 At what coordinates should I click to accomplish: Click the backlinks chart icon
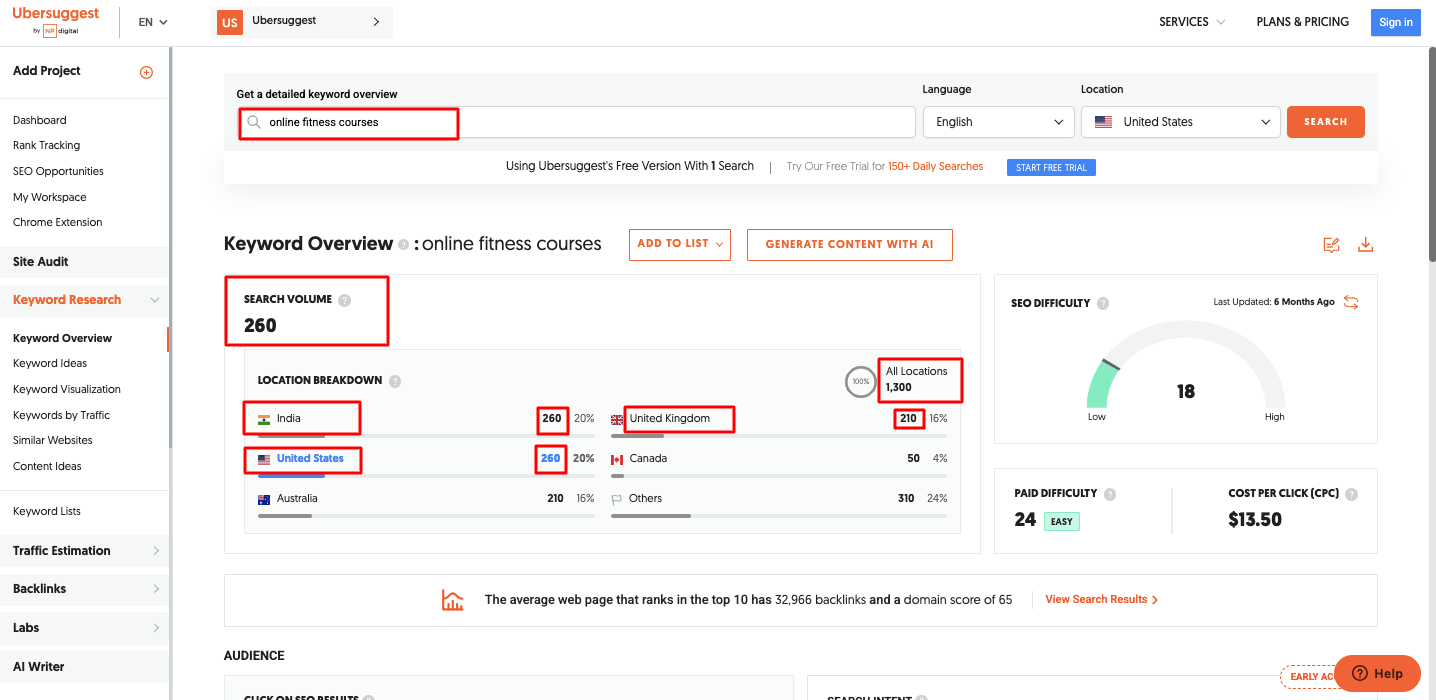pyautogui.click(x=453, y=600)
